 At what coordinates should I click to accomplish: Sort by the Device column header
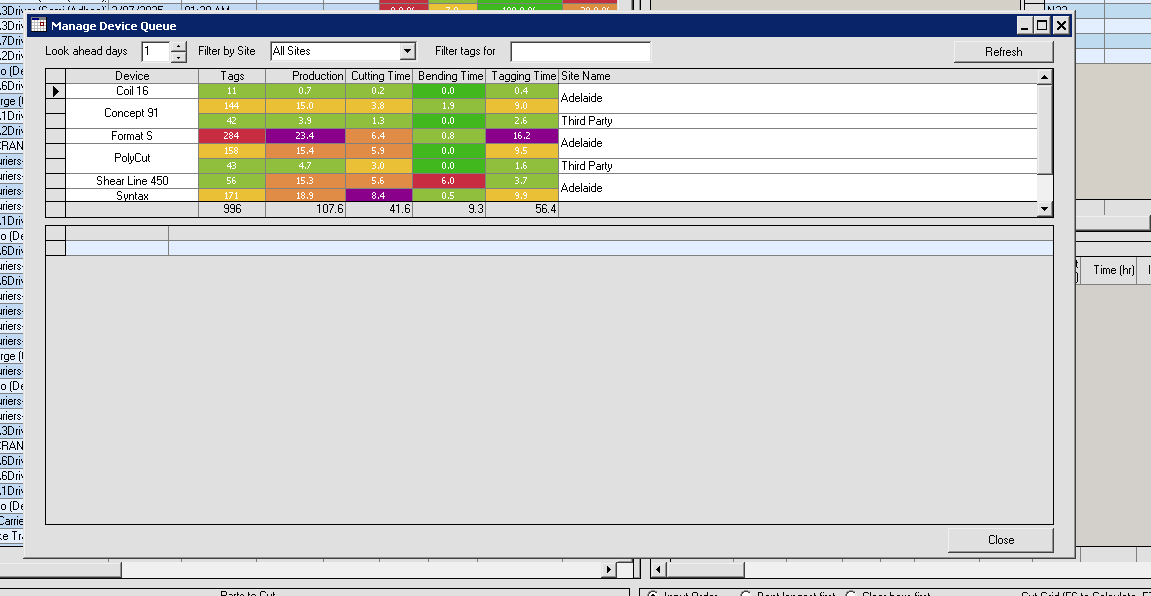[x=132, y=76]
